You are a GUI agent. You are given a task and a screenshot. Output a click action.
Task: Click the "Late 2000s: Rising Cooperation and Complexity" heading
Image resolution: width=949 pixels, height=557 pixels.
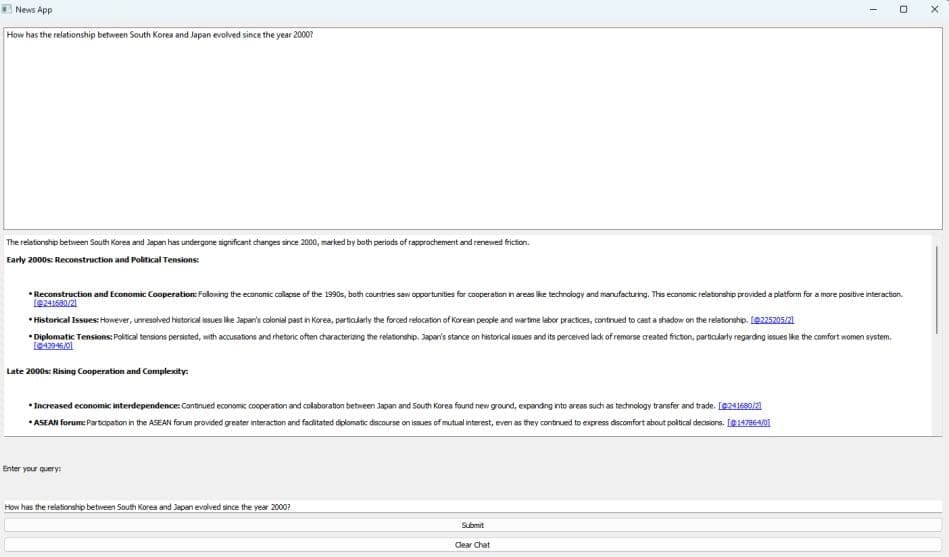[x=97, y=371]
